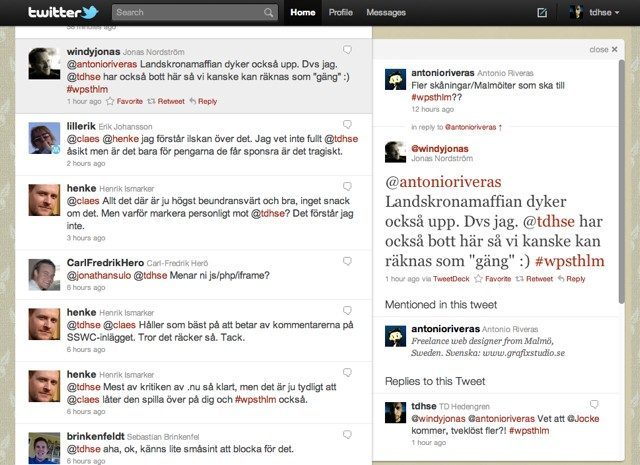640x465 pixels.
Task: Open tdhse account dropdown menu
Action: [604, 13]
